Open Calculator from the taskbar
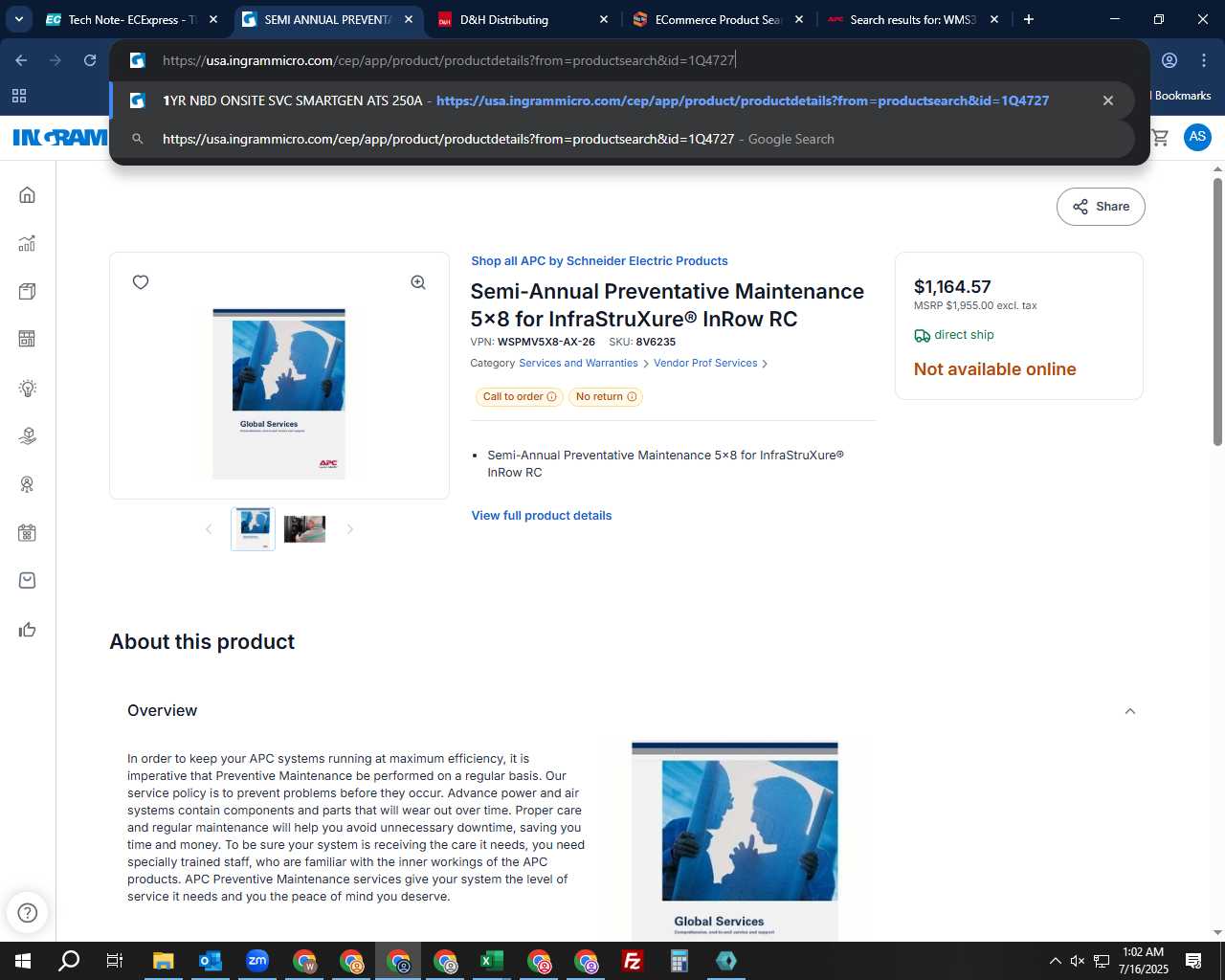 click(x=679, y=961)
